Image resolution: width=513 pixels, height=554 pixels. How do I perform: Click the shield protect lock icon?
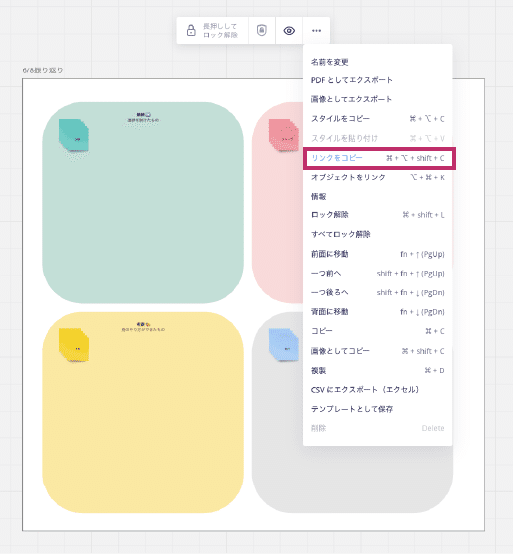pyautogui.click(x=261, y=30)
